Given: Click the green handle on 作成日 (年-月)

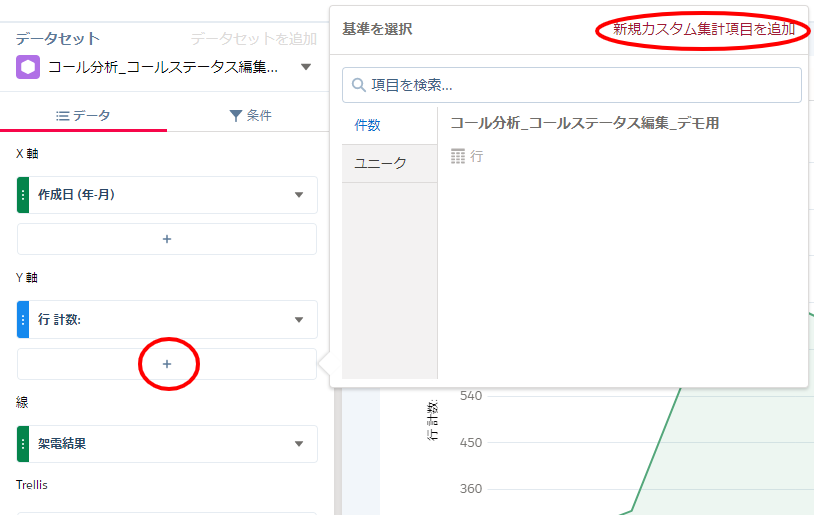Looking at the screenshot, I should click(23, 195).
